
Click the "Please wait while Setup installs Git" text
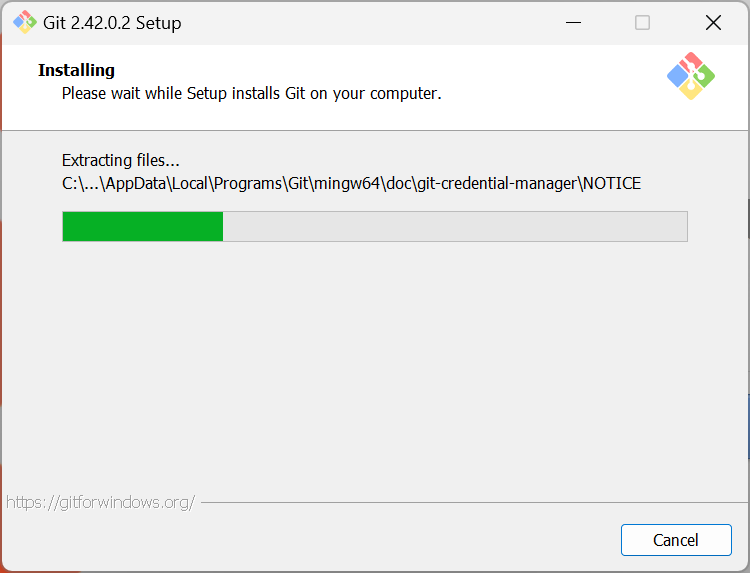point(251,94)
